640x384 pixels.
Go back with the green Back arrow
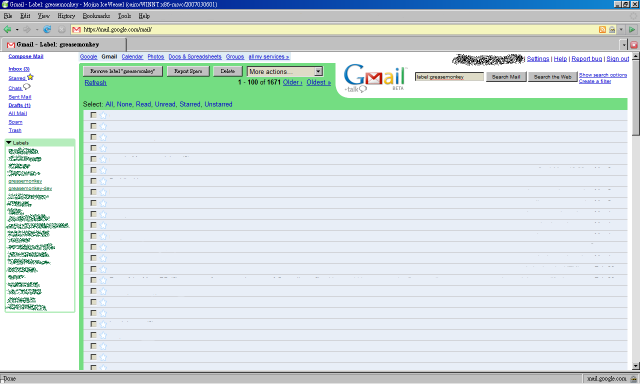tap(7, 29)
